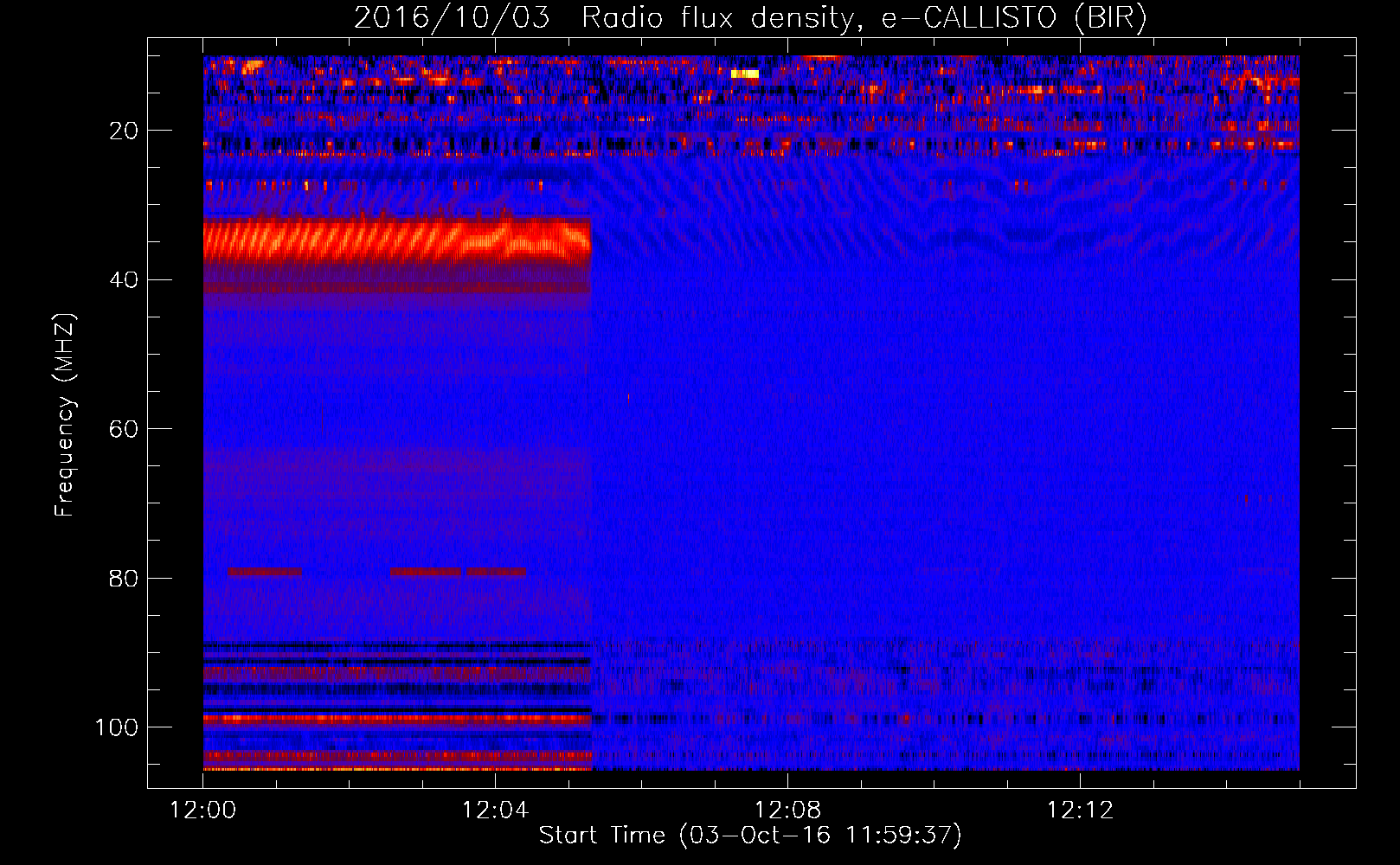Click the "Start Time (03-Oct-16 11:59:37)" x-axis label
Image resolution: width=1400 pixels, height=865 pixels.
749,836
